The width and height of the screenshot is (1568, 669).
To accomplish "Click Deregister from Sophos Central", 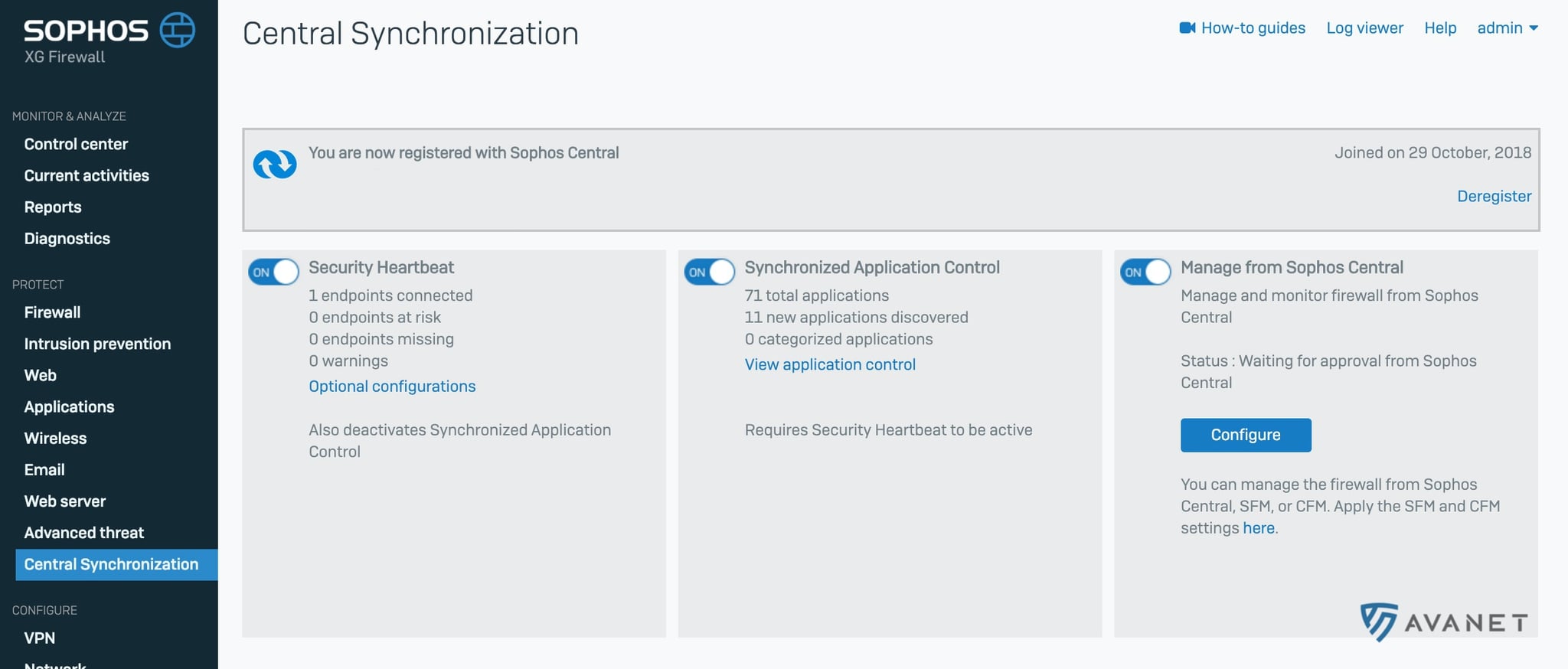I will [x=1494, y=196].
